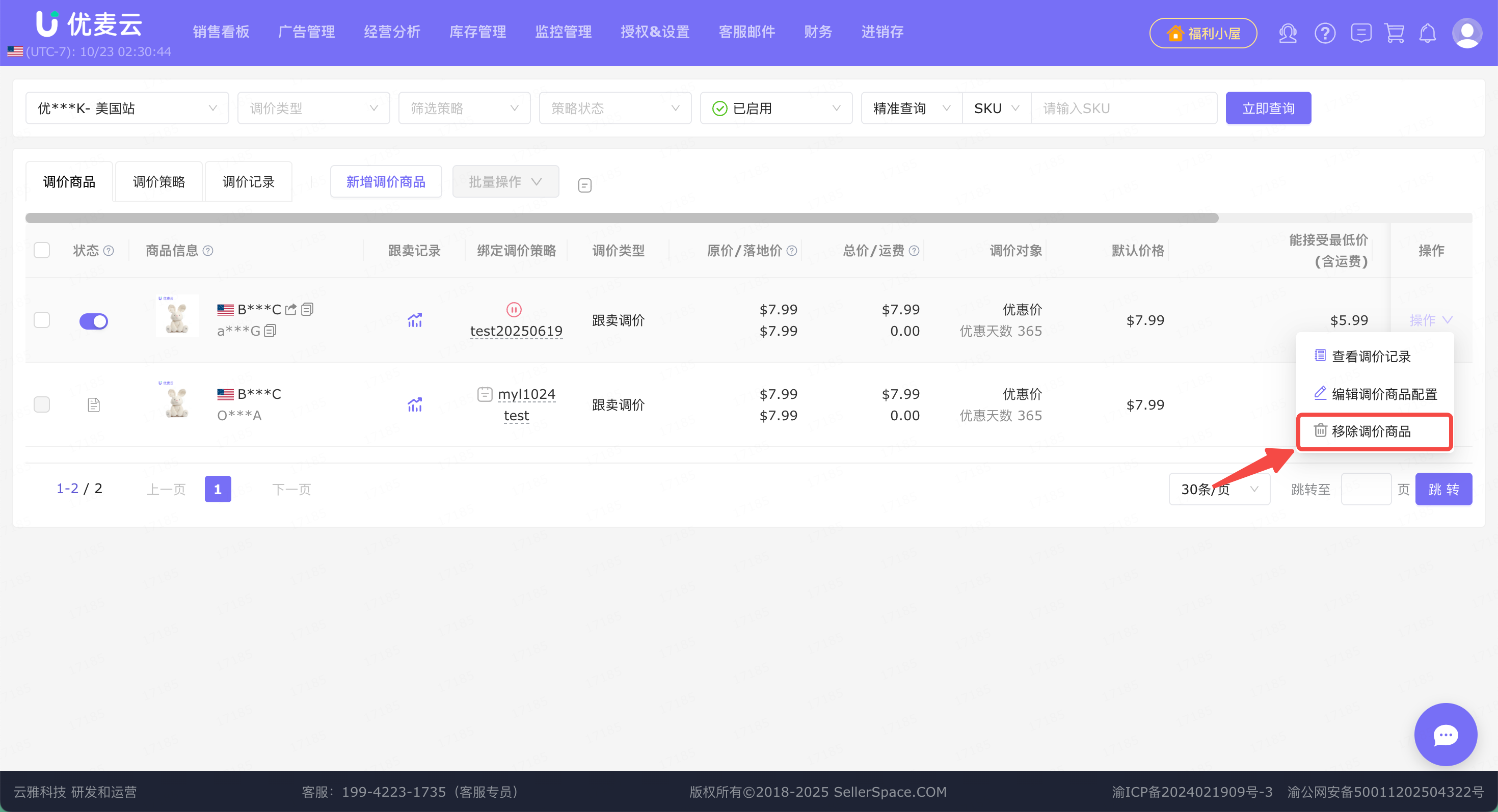
Task: Expand the 调价类型 filter dropdown
Action: point(313,108)
